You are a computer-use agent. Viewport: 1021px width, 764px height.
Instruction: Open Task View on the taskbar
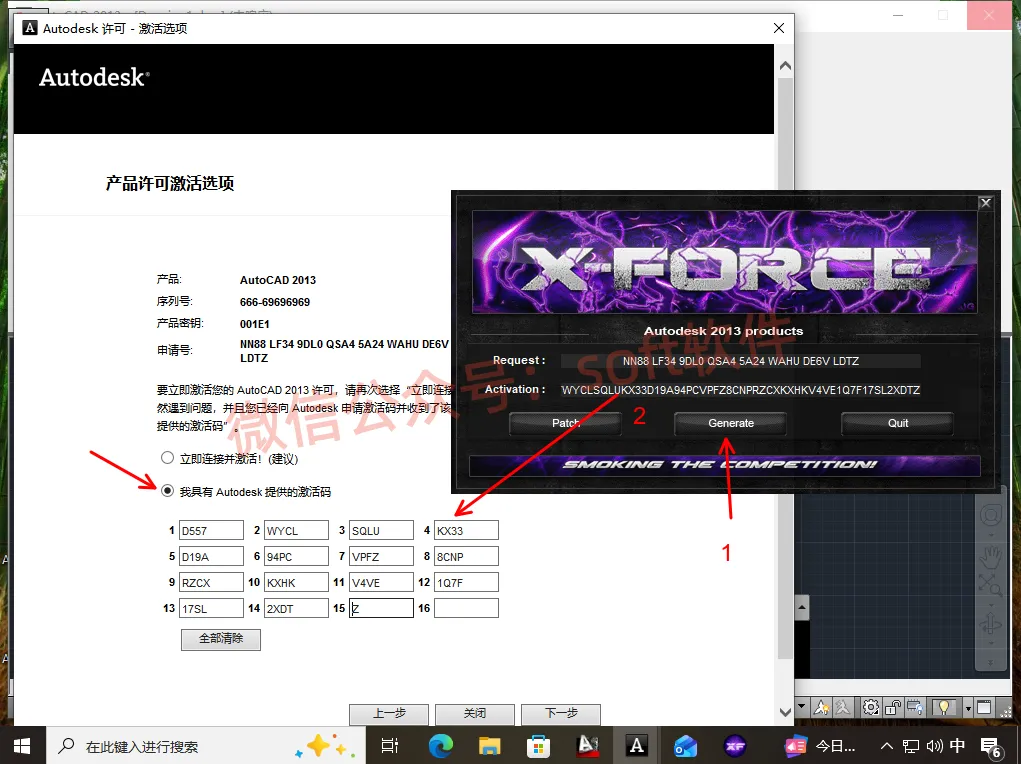[x=389, y=746]
